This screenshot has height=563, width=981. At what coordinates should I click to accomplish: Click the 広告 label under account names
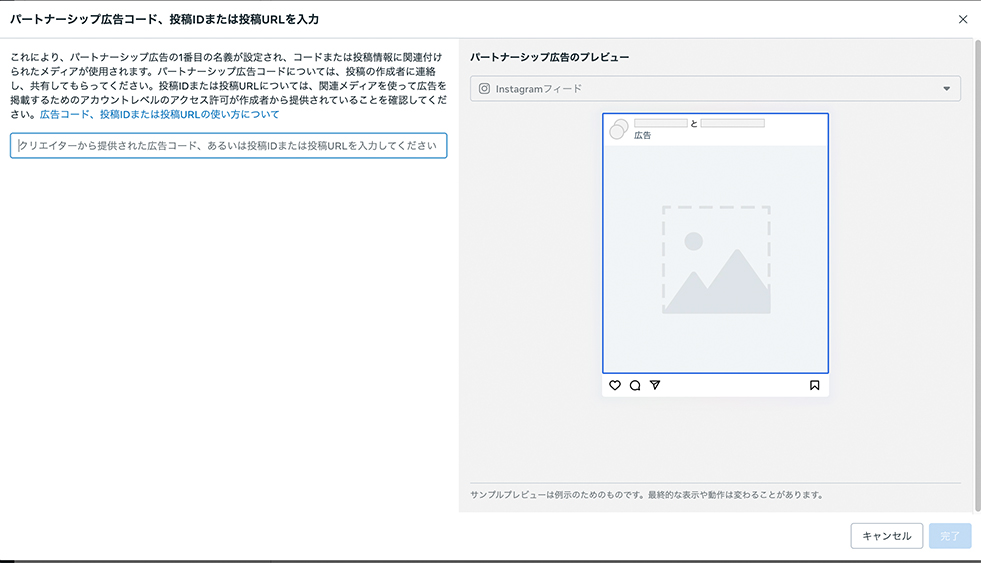pos(643,135)
